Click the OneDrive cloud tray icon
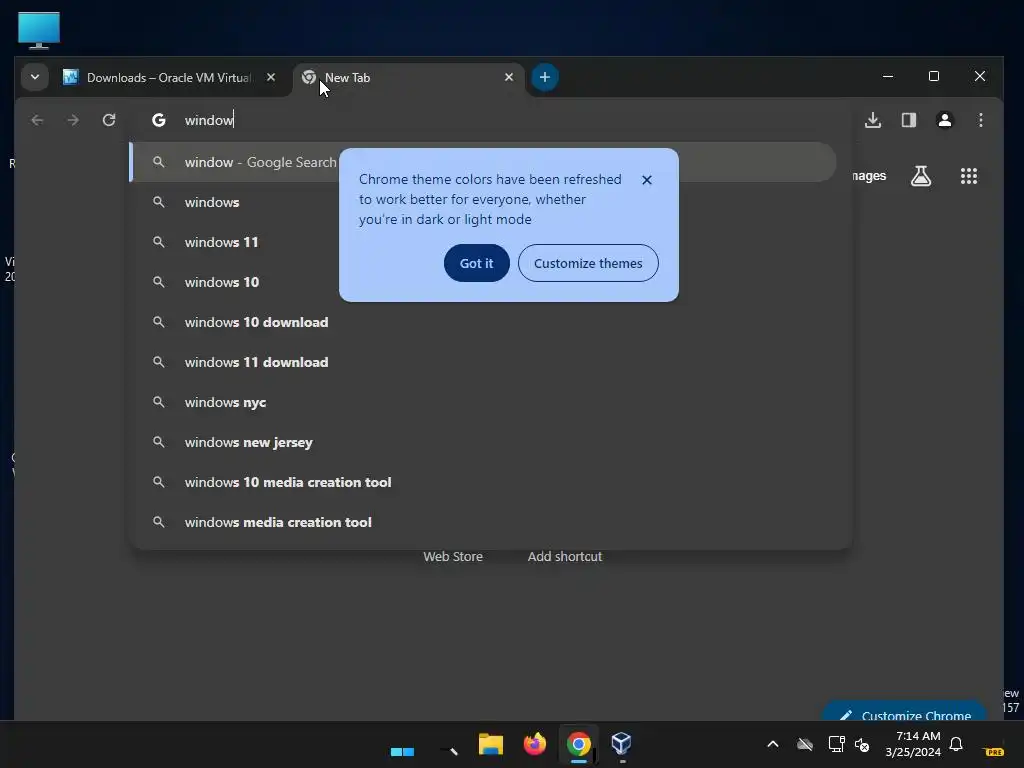The image size is (1024, 768). 805,744
